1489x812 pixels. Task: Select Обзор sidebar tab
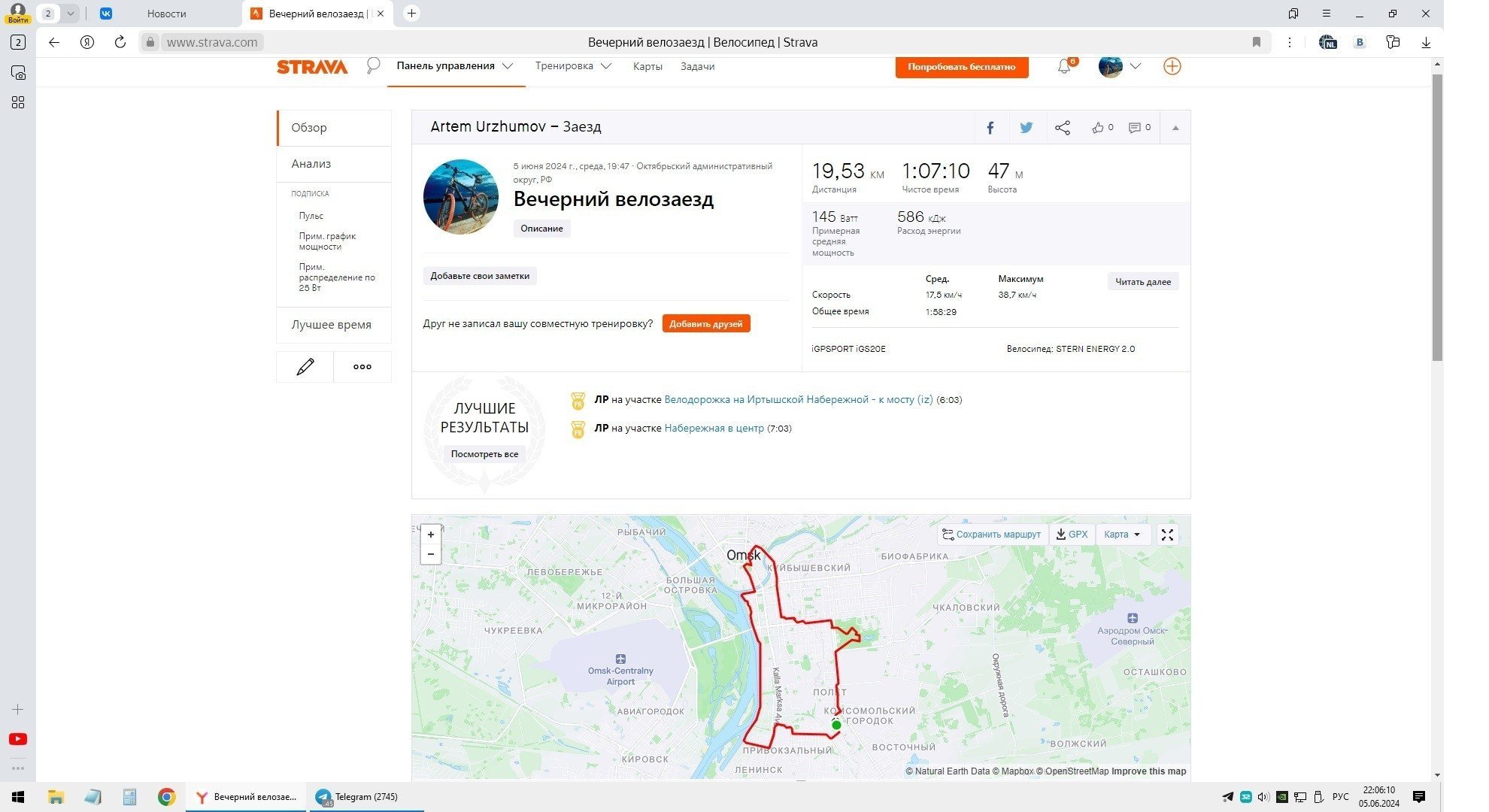(334, 128)
